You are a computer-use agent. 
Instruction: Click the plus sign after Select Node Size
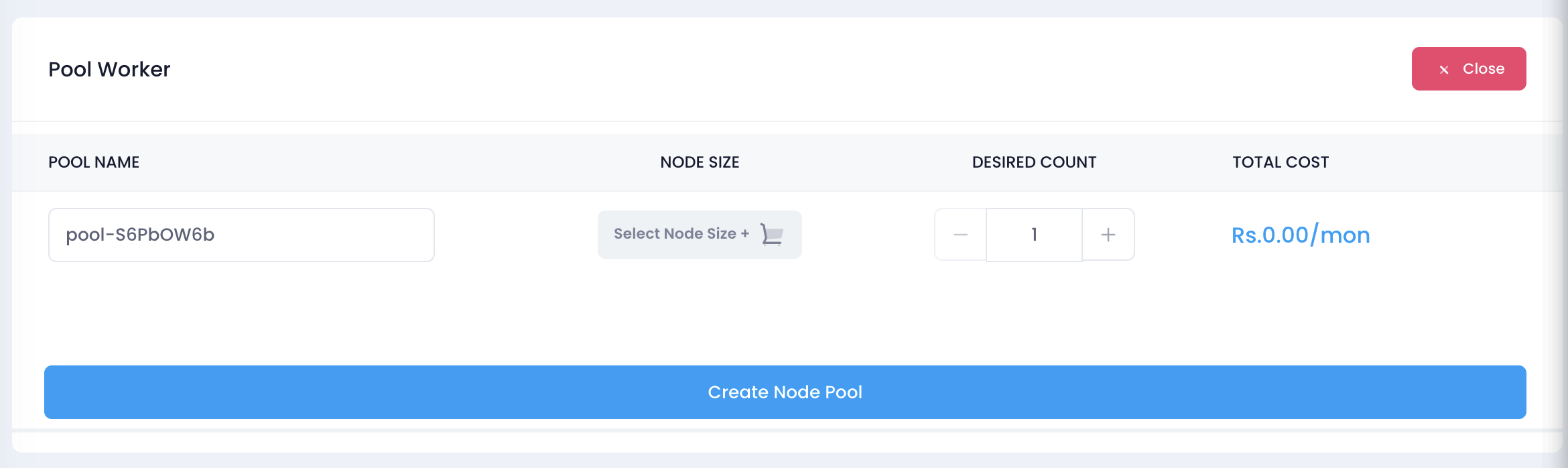744,233
